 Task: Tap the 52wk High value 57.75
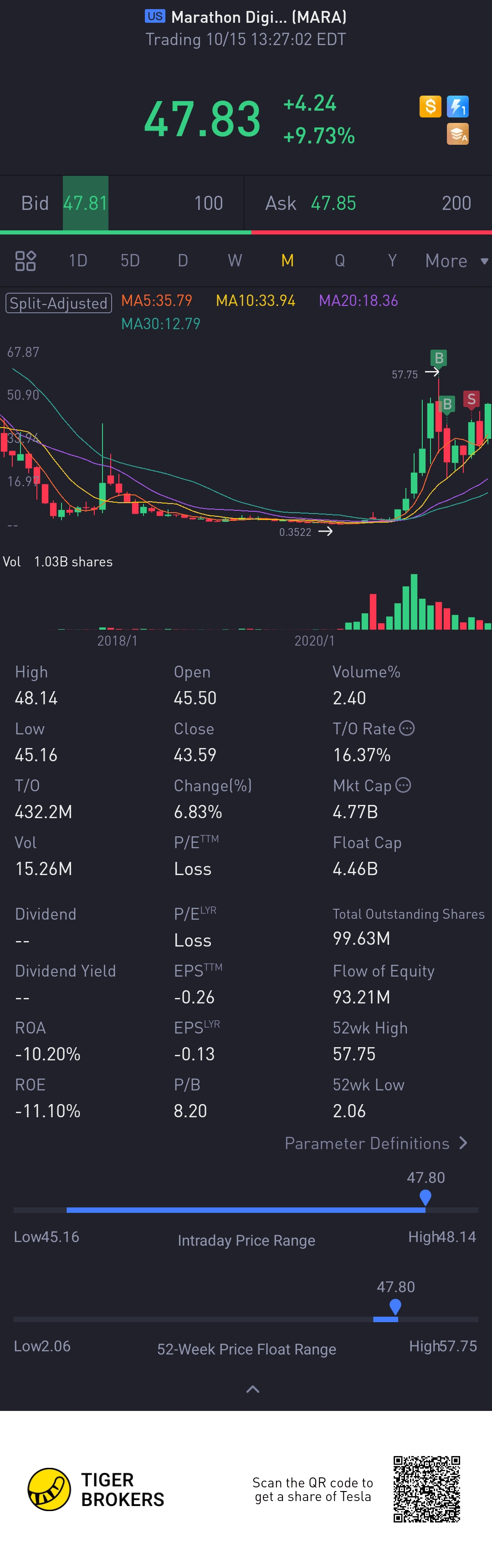354,1054
